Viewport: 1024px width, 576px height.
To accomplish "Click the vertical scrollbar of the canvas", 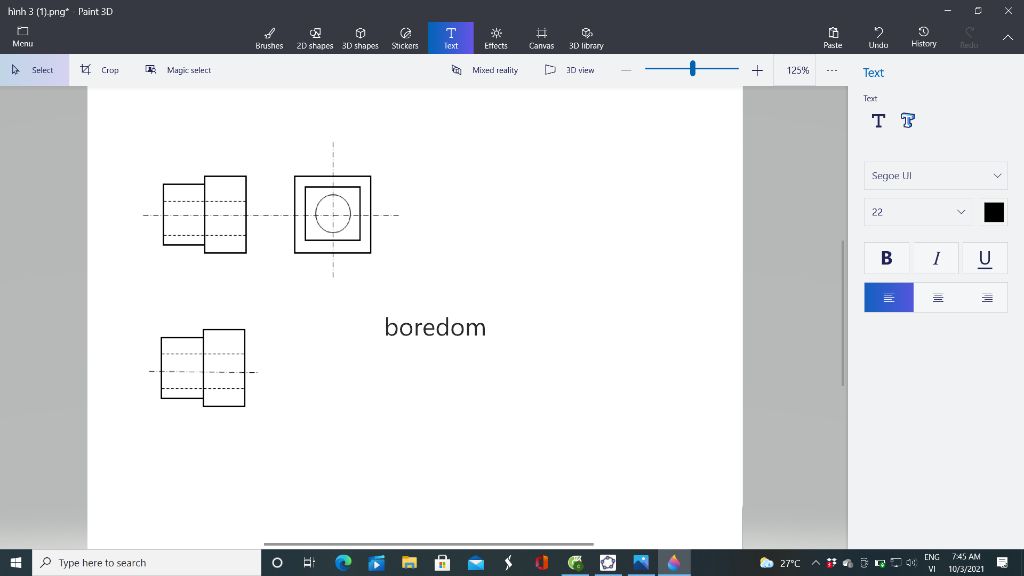I will [x=842, y=313].
